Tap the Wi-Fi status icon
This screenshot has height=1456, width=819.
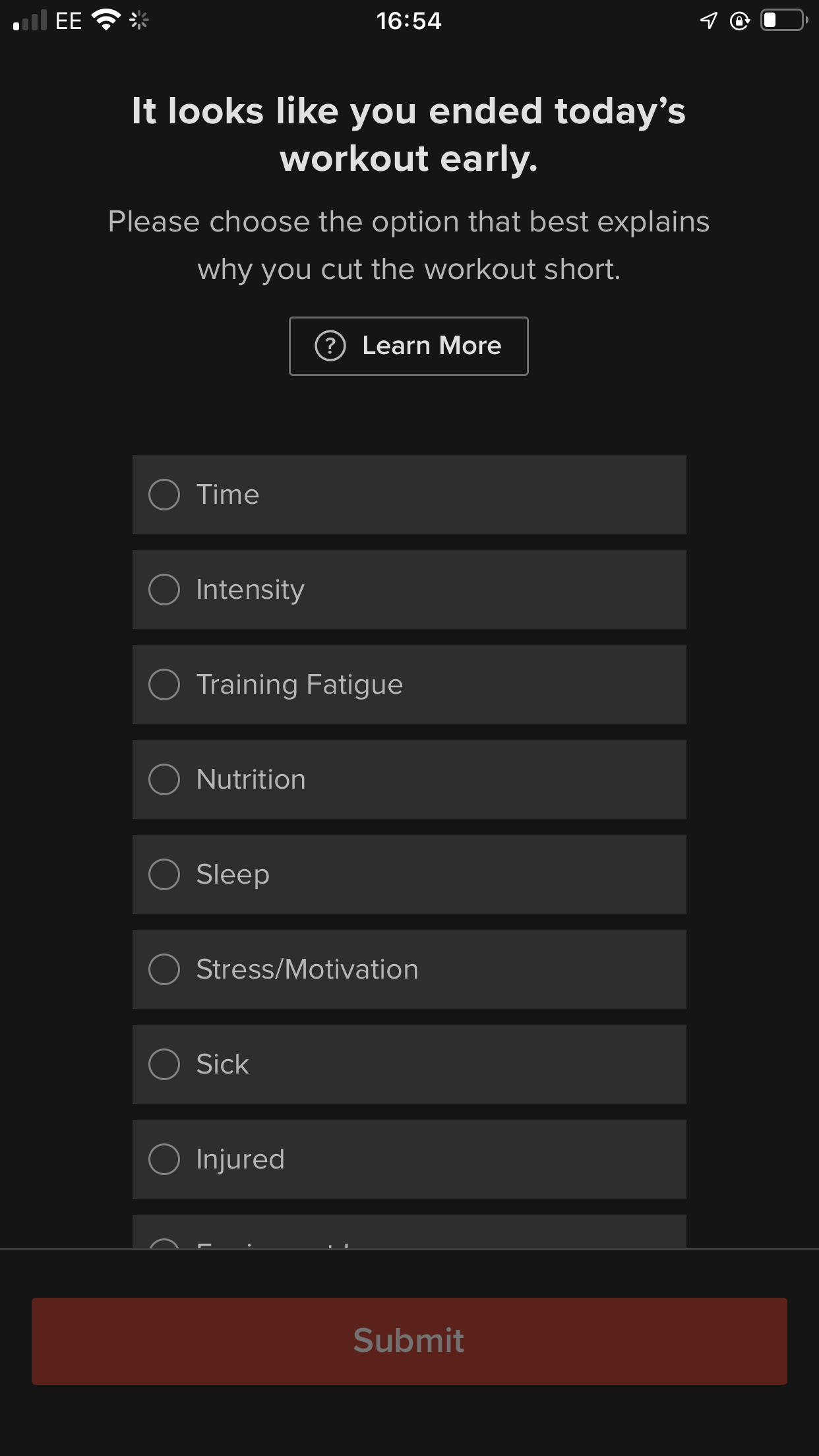coord(106,20)
